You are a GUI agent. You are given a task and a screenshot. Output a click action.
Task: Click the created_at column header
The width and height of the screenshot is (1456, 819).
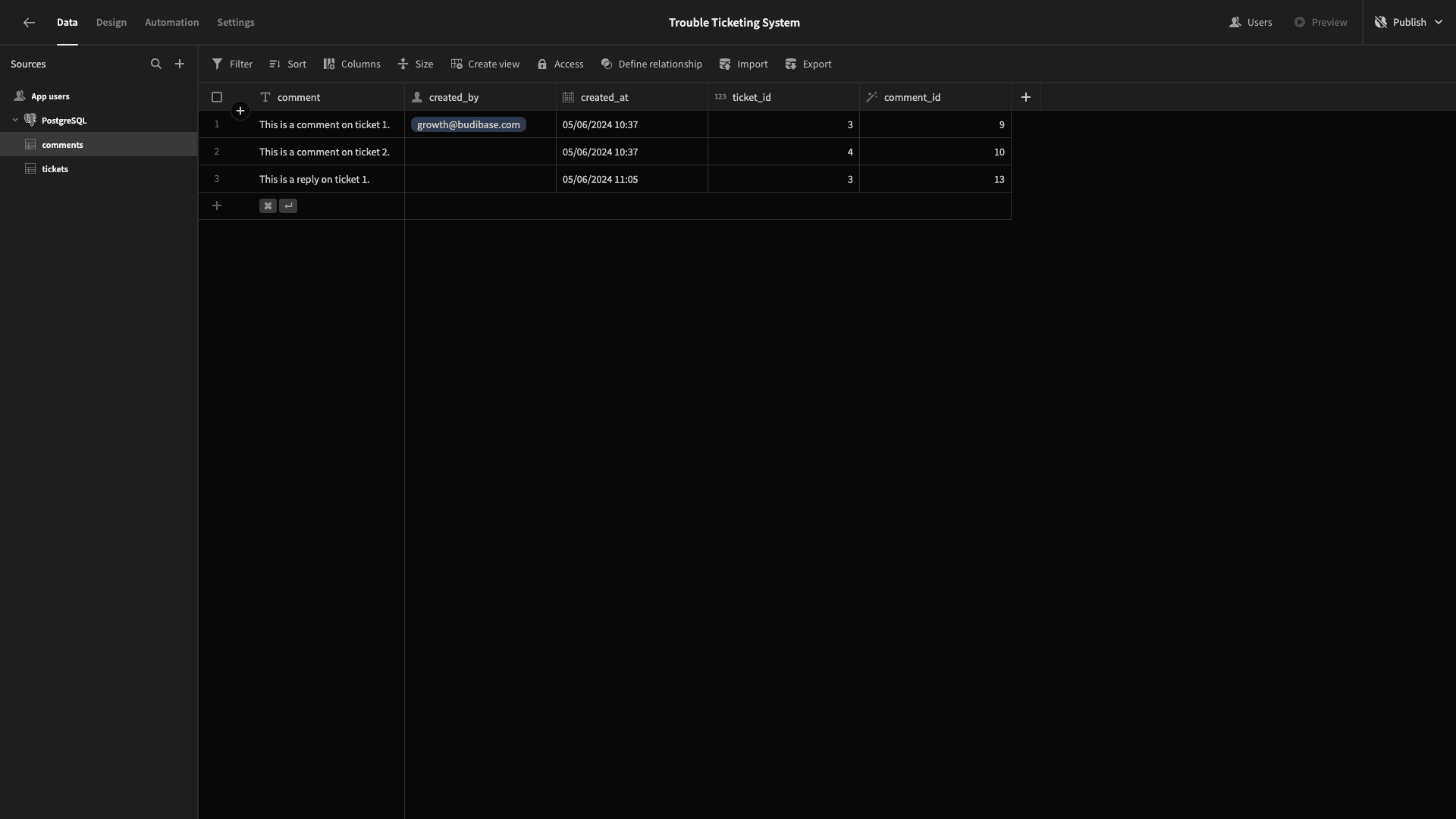pos(632,97)
